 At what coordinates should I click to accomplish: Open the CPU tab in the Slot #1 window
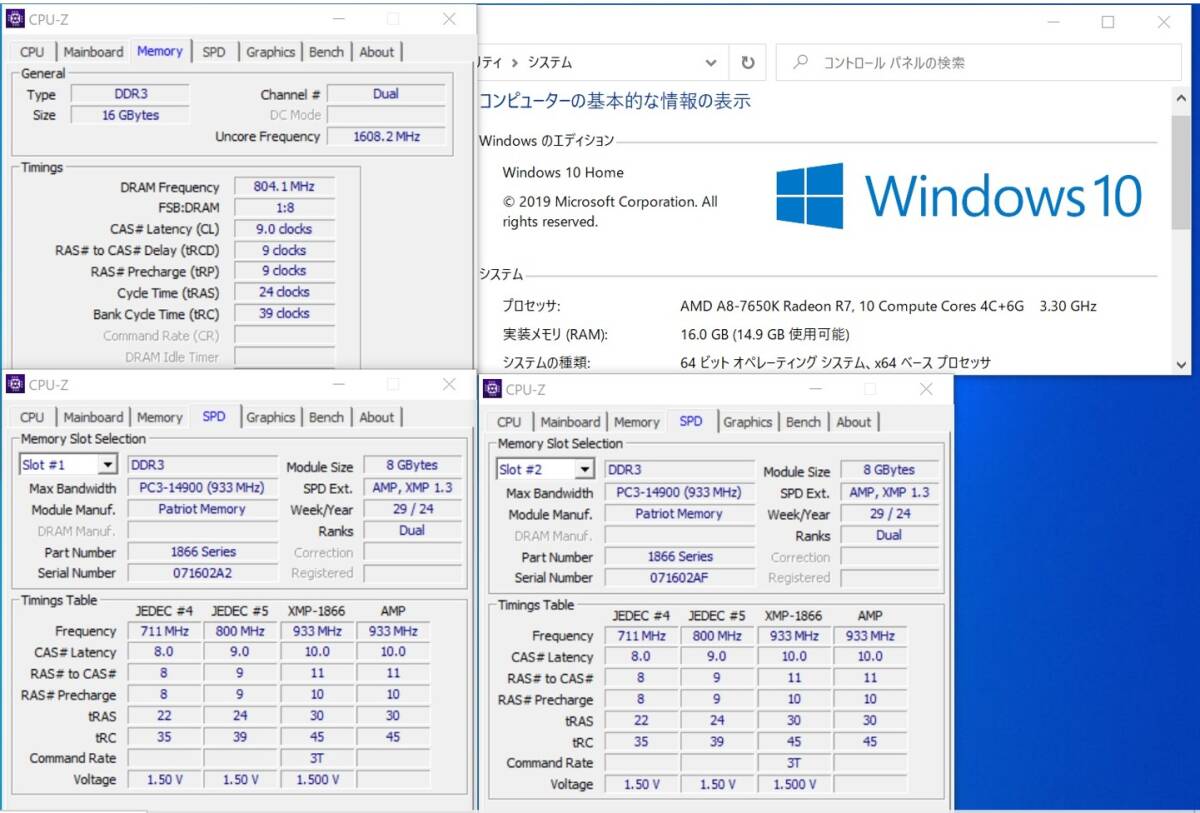pos(32,417)
